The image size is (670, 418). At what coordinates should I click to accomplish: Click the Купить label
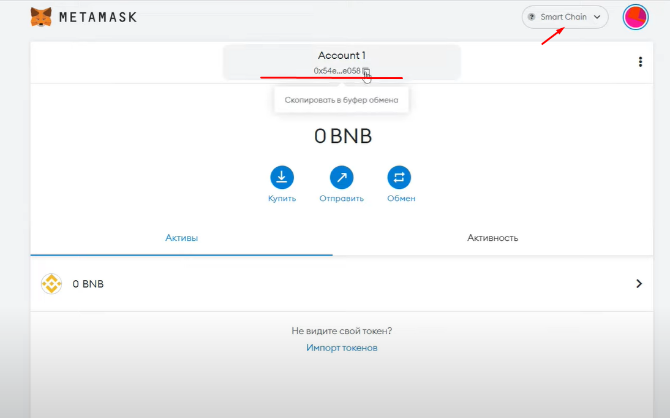pos(282,199)
